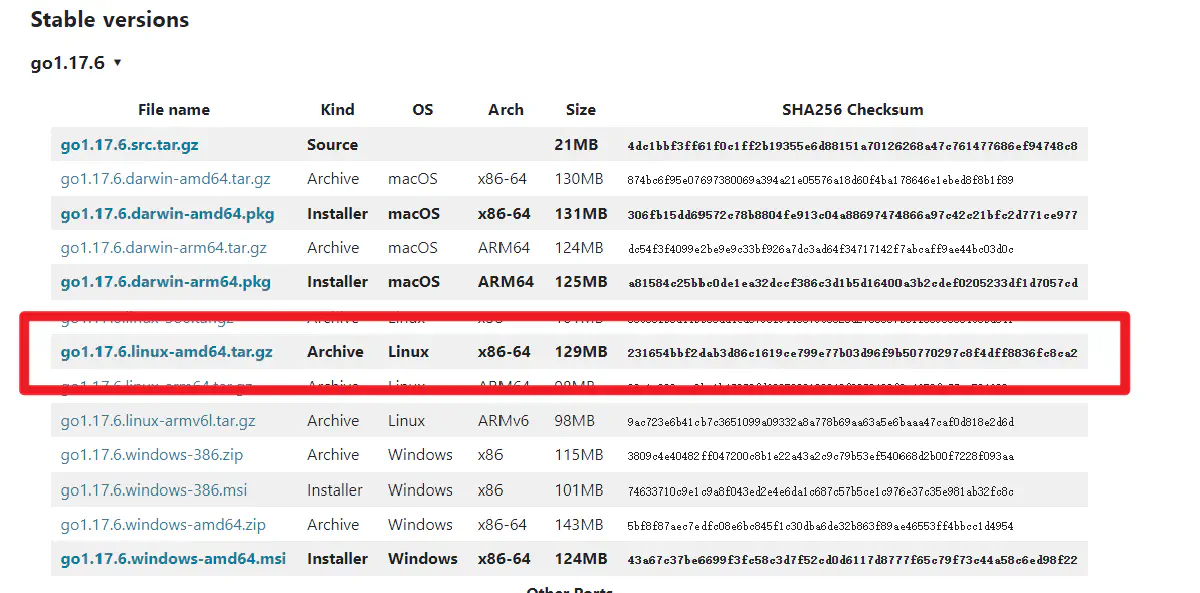Image resolution: width=1200 pixels, height=593 pixels.
Task: Get the go1.17.6.windows-amd64.msi installer
Action: pos(173,559)
